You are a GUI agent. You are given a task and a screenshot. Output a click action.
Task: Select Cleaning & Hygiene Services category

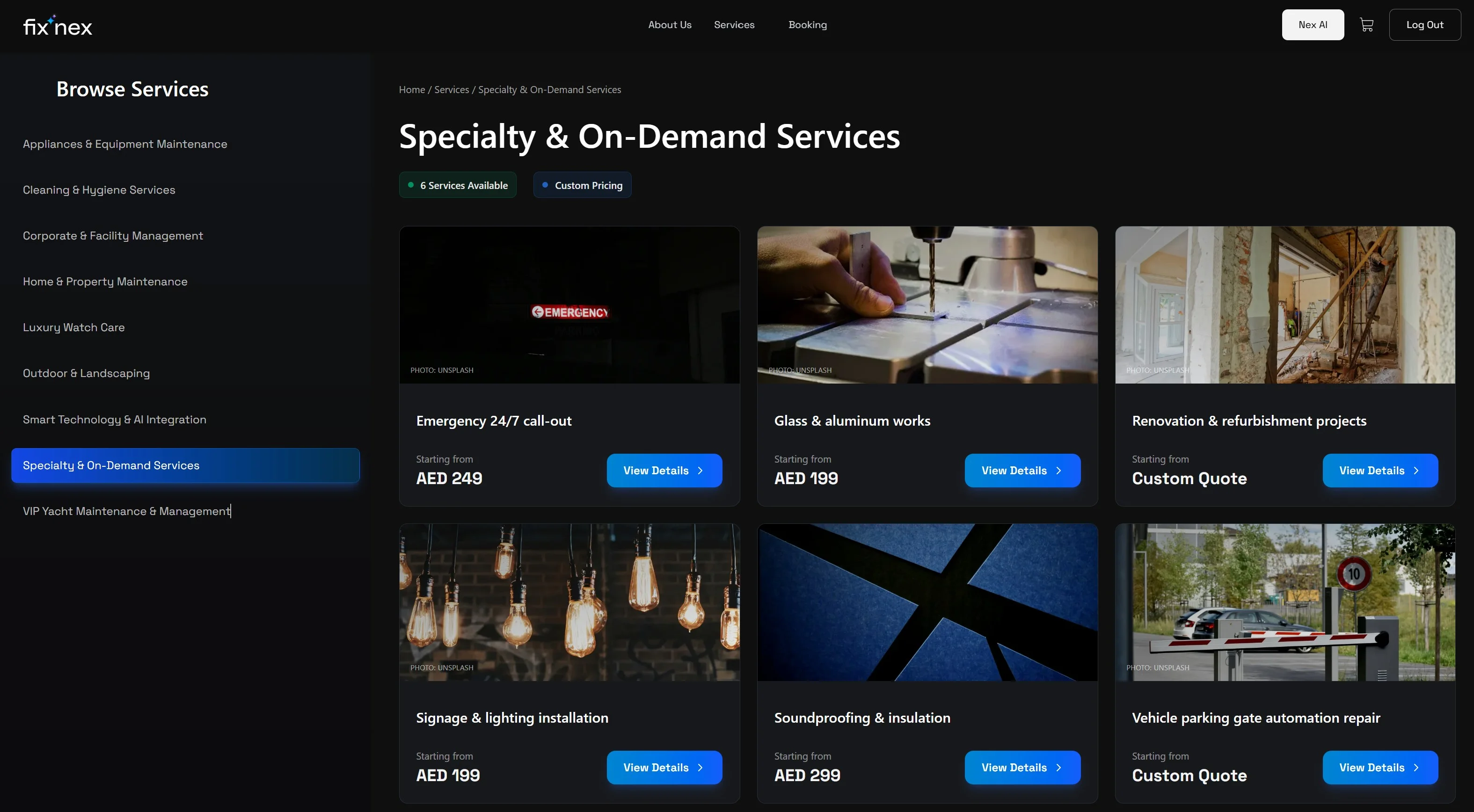pyautogui.click(x=99, y=190)
